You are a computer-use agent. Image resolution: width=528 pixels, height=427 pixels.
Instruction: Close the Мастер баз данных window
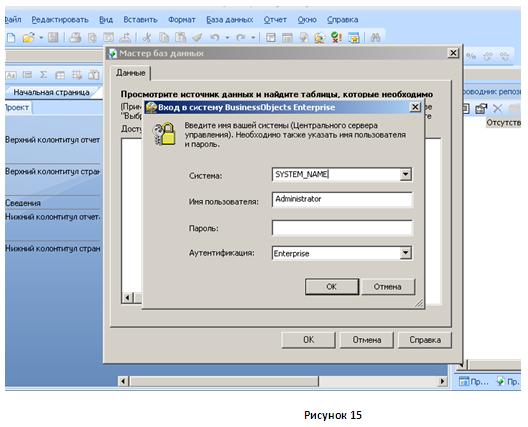[x=453, y=53]
